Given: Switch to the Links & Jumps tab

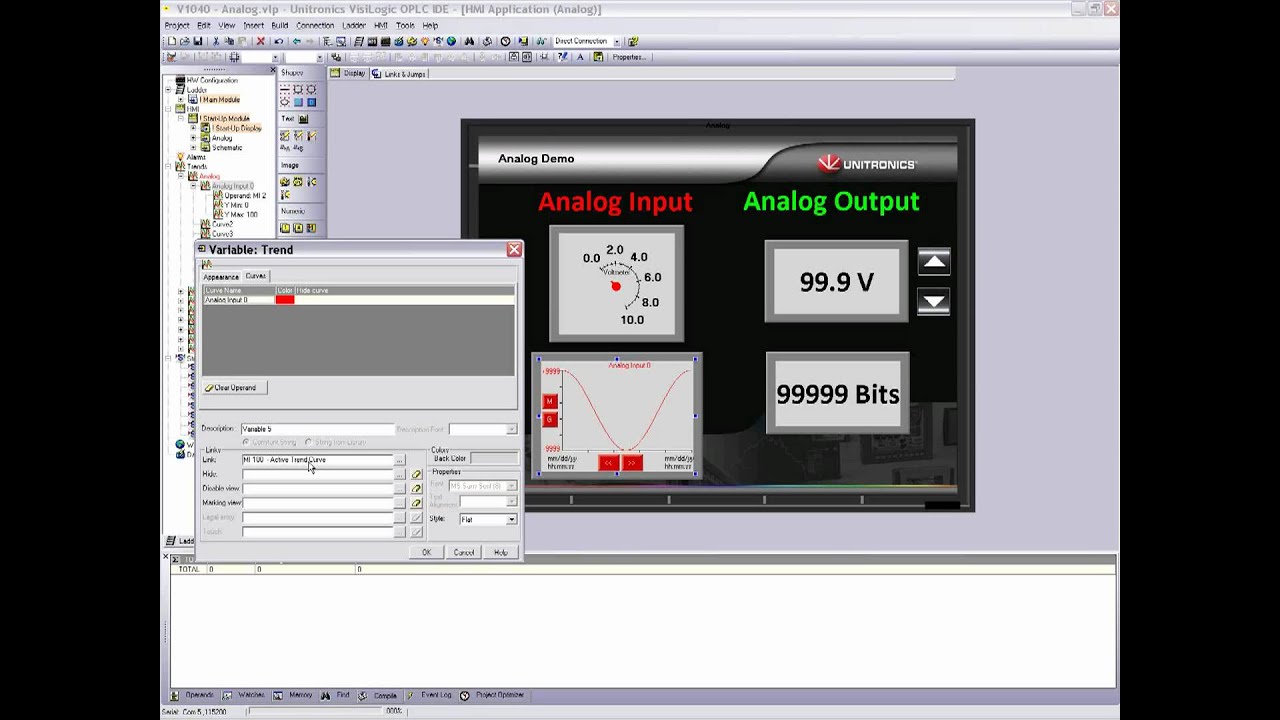Looking at the screenshot, I should (x=400, y=74).
